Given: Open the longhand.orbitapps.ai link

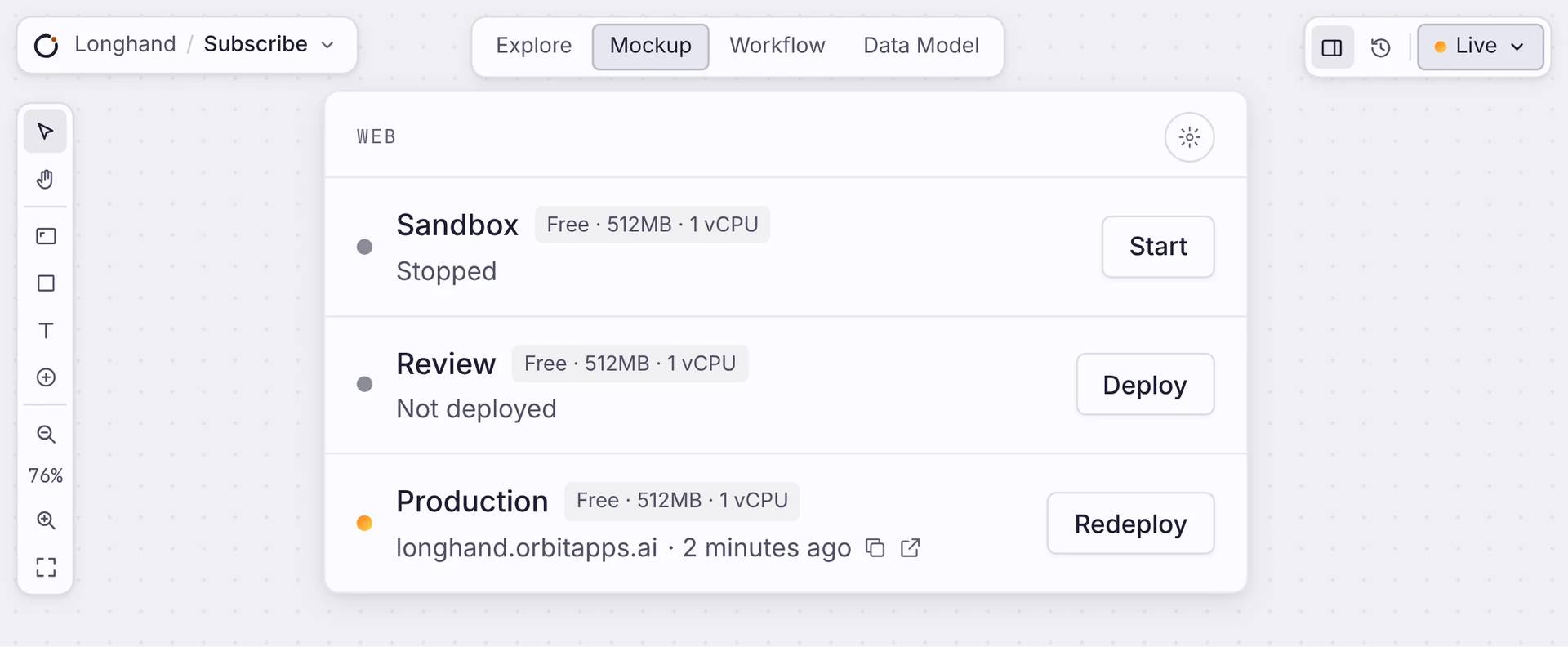Looking at the screenshot, I should pyautogui.click(x=527, y=548).
